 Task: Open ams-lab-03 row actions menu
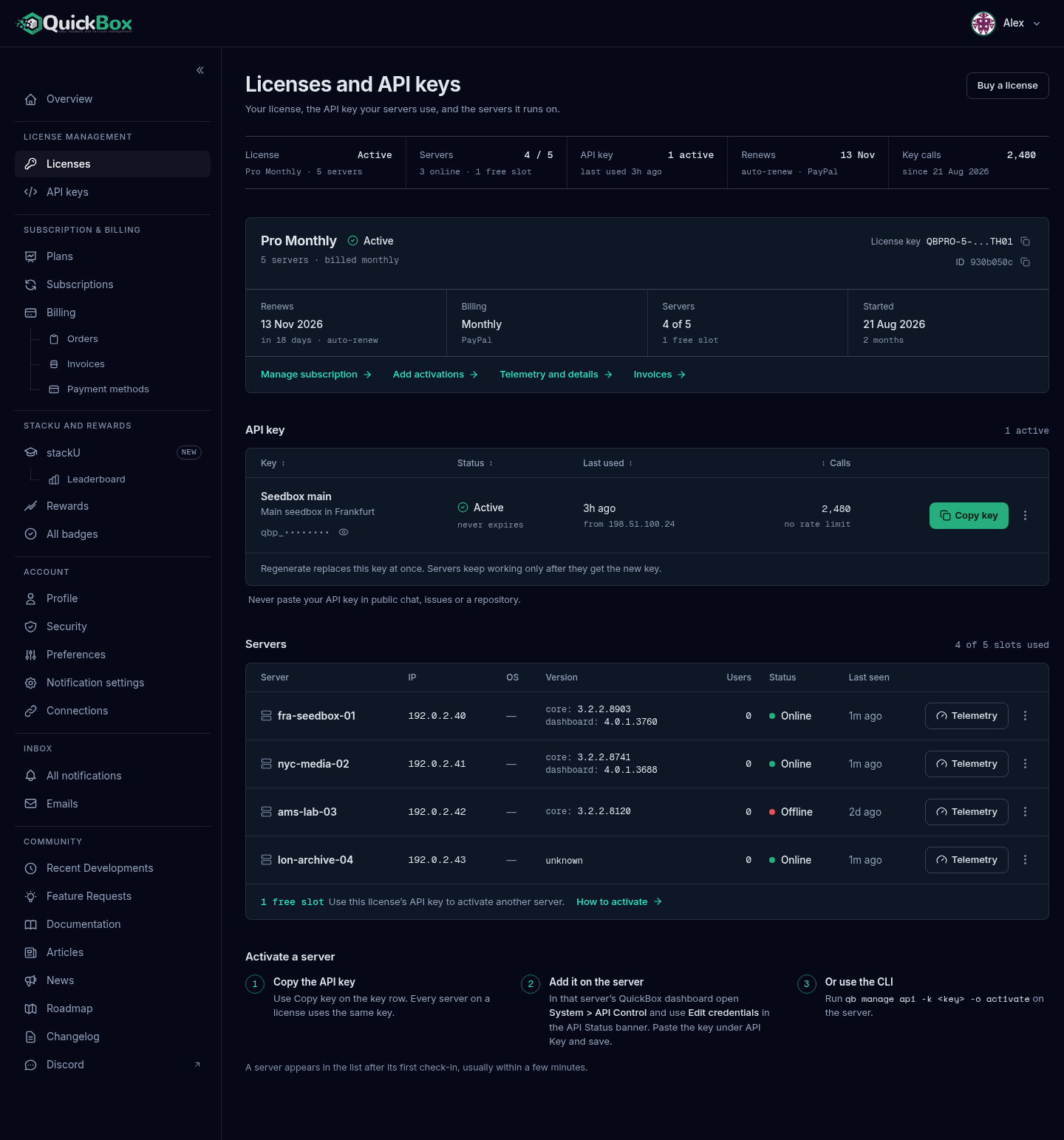pos(1025,812)
